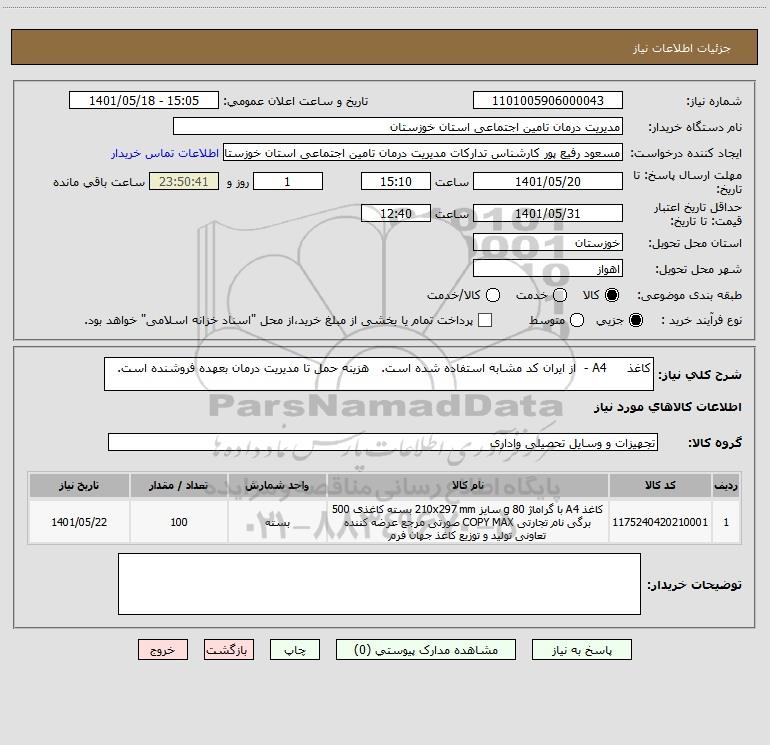Image resolution: width=770 pixels, height=745 pixels.
Task: Click the buyer organization name field
Action: 398,127
